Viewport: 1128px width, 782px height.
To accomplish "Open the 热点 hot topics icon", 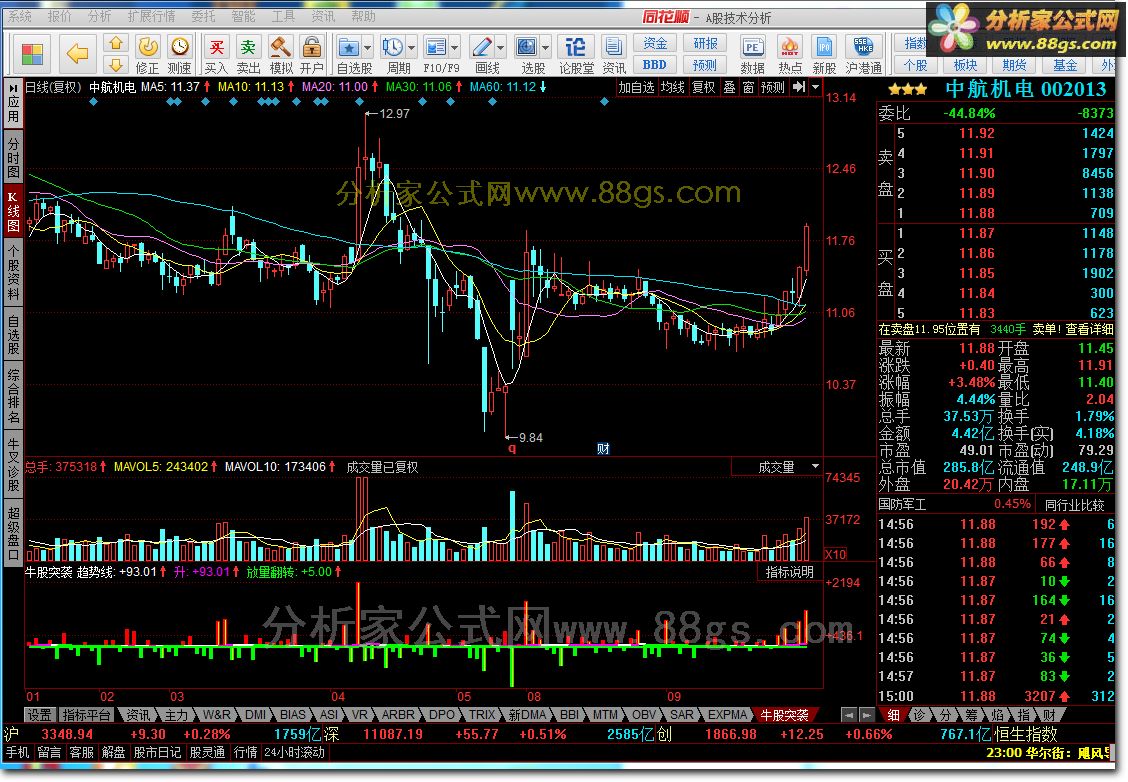I will click(x=790, y=55).
